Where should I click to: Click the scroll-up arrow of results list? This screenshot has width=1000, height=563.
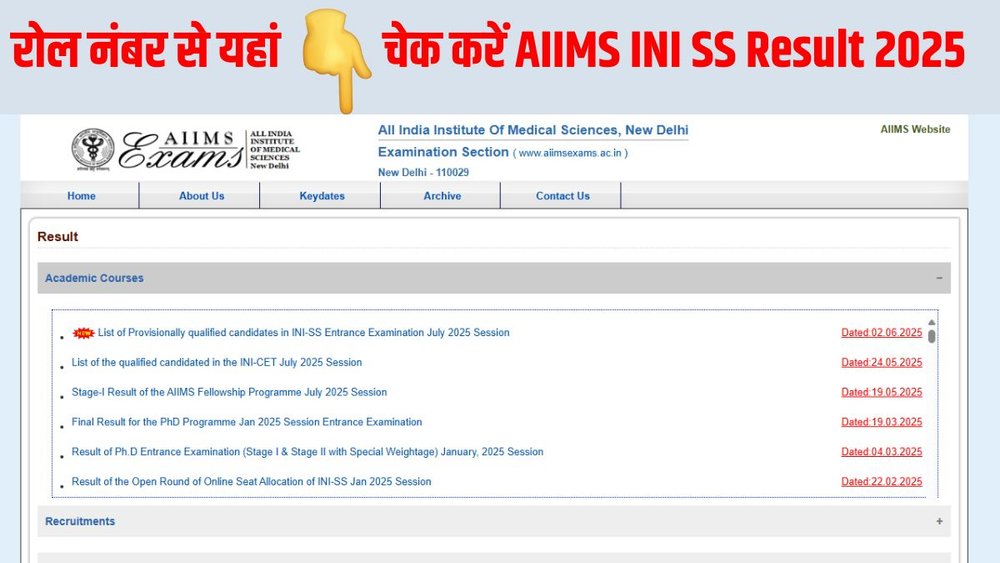(x=932, y=323)
